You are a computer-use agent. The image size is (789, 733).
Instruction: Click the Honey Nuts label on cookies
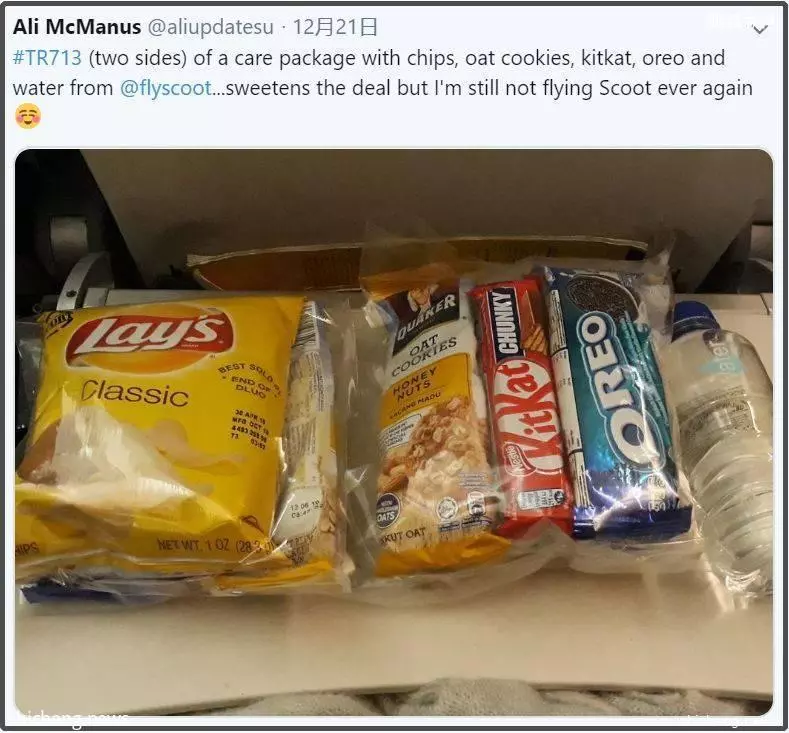click(x=413, y=384)
